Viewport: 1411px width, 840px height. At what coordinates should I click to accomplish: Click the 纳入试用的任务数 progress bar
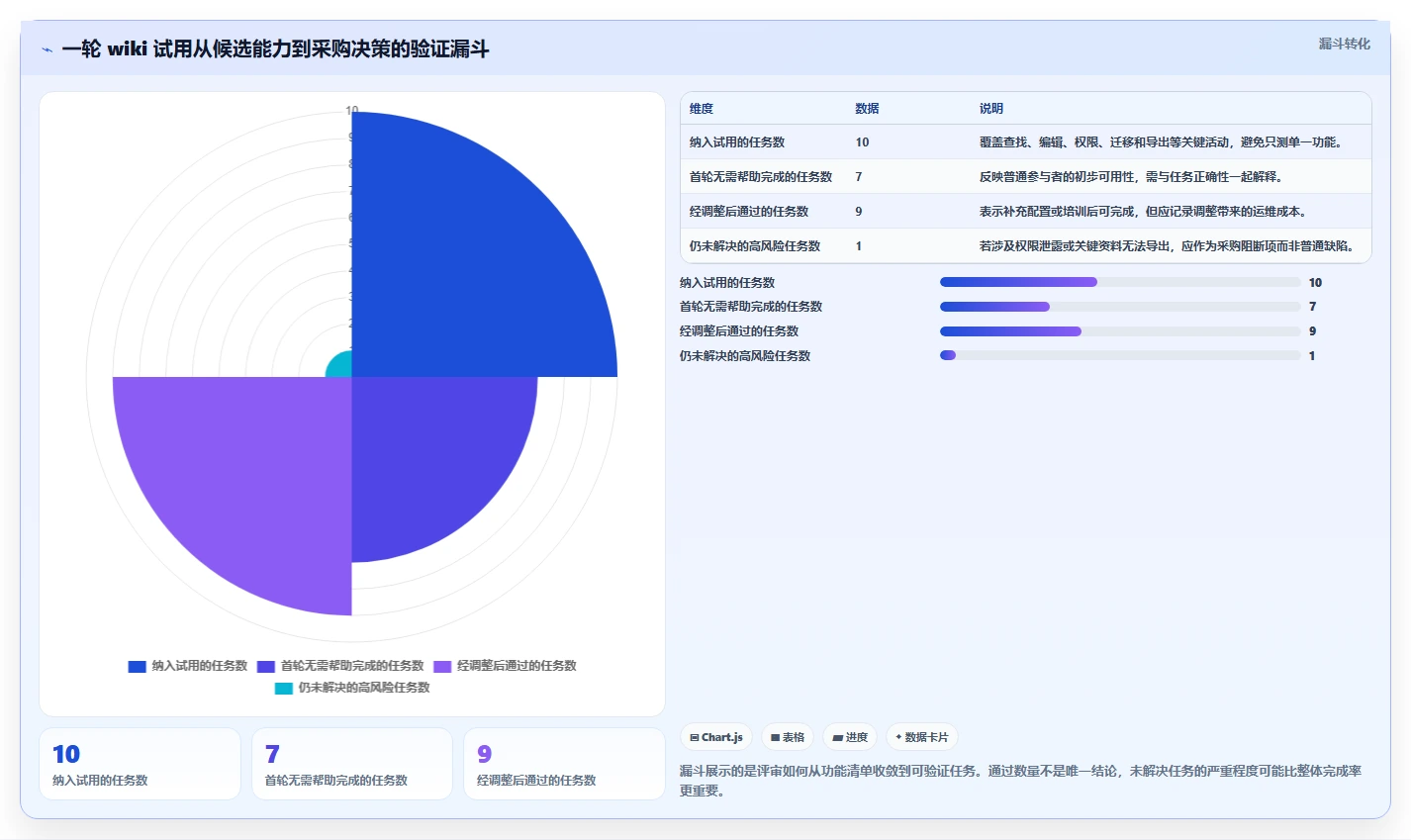[x=1120, y=282]
